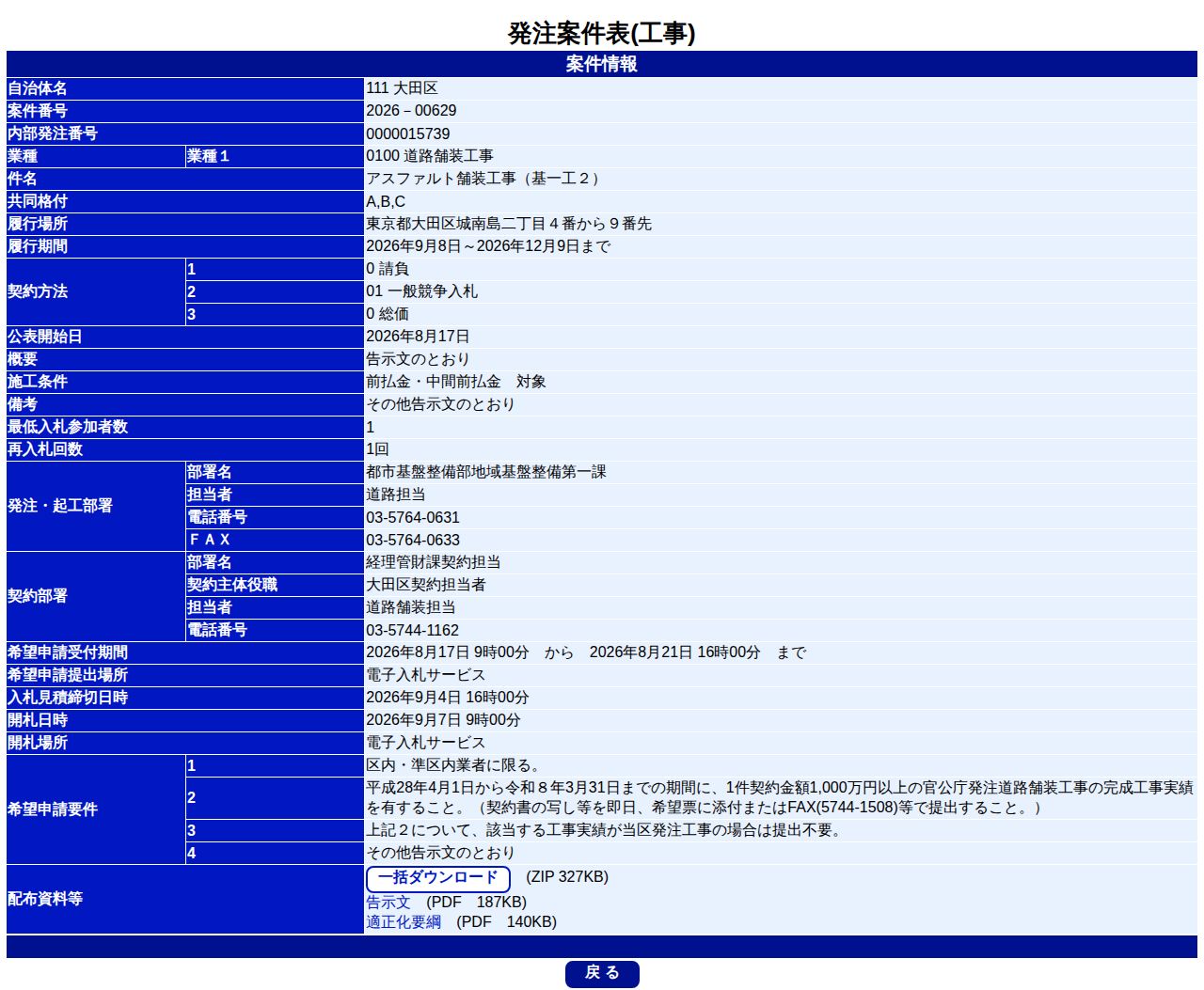Select the value 経理管財課契約担当
The width and height of the screenshot is (1204, 990).
click(434, 562)
